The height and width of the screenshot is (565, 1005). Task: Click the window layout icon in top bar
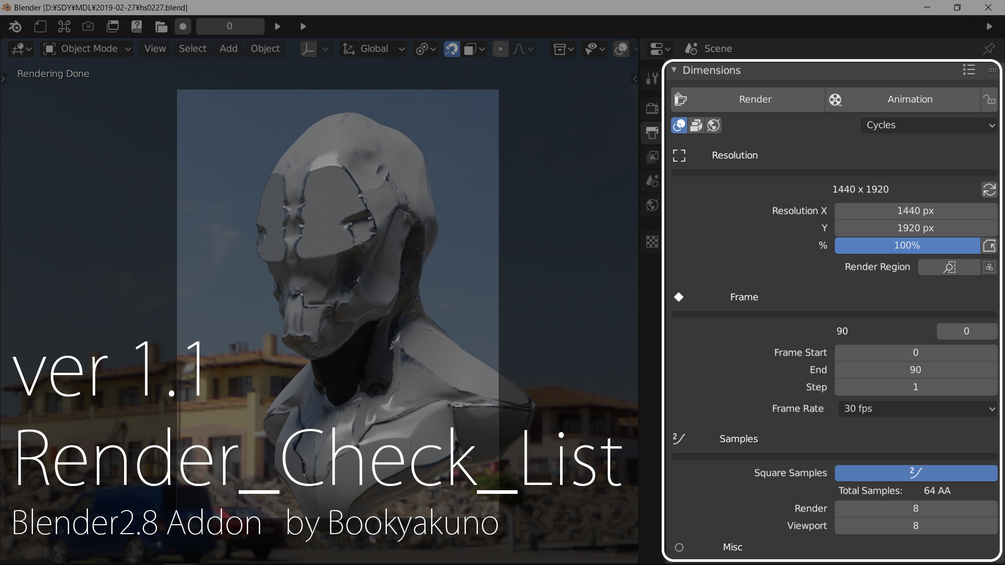click(x=113, y=26)
